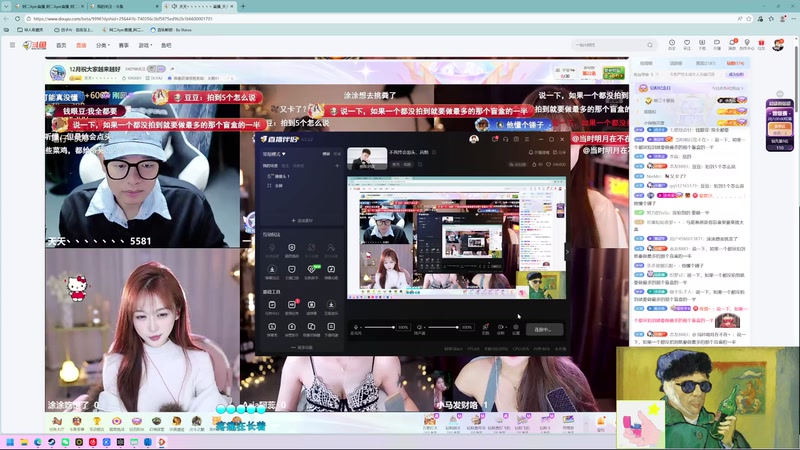Select the 全屏 source item
Viewport: 800px width, 450px height.
[x=275, y=186]
